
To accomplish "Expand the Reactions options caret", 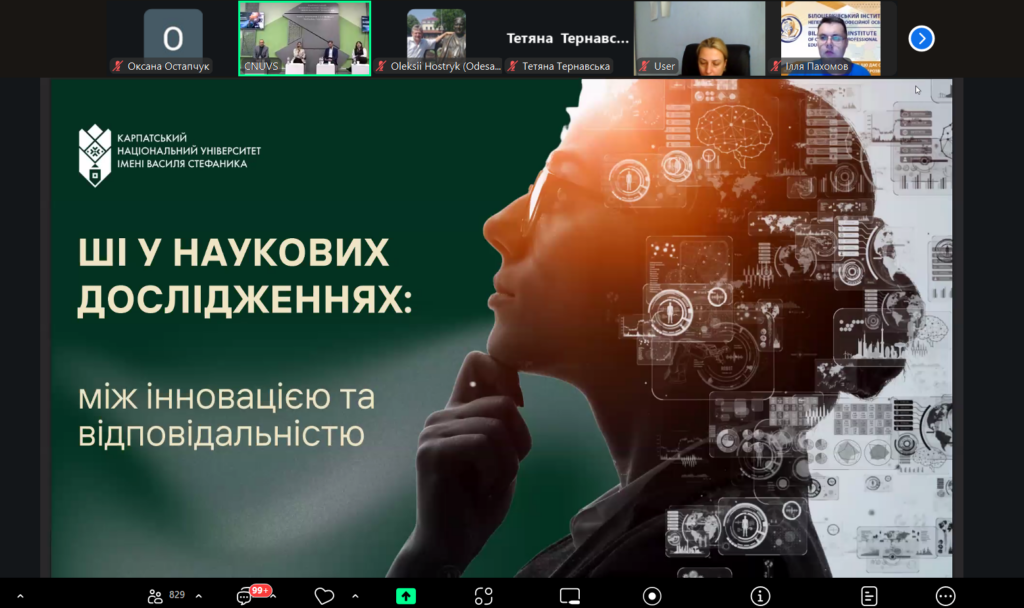I will [x=356, y=596].
